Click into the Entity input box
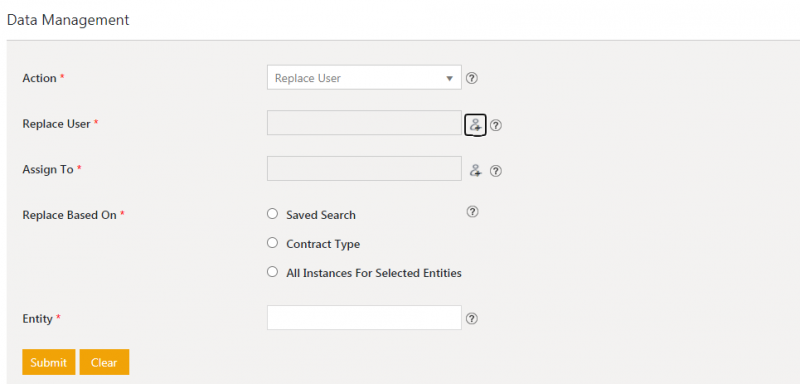800x384 pixels. point(364,317)
